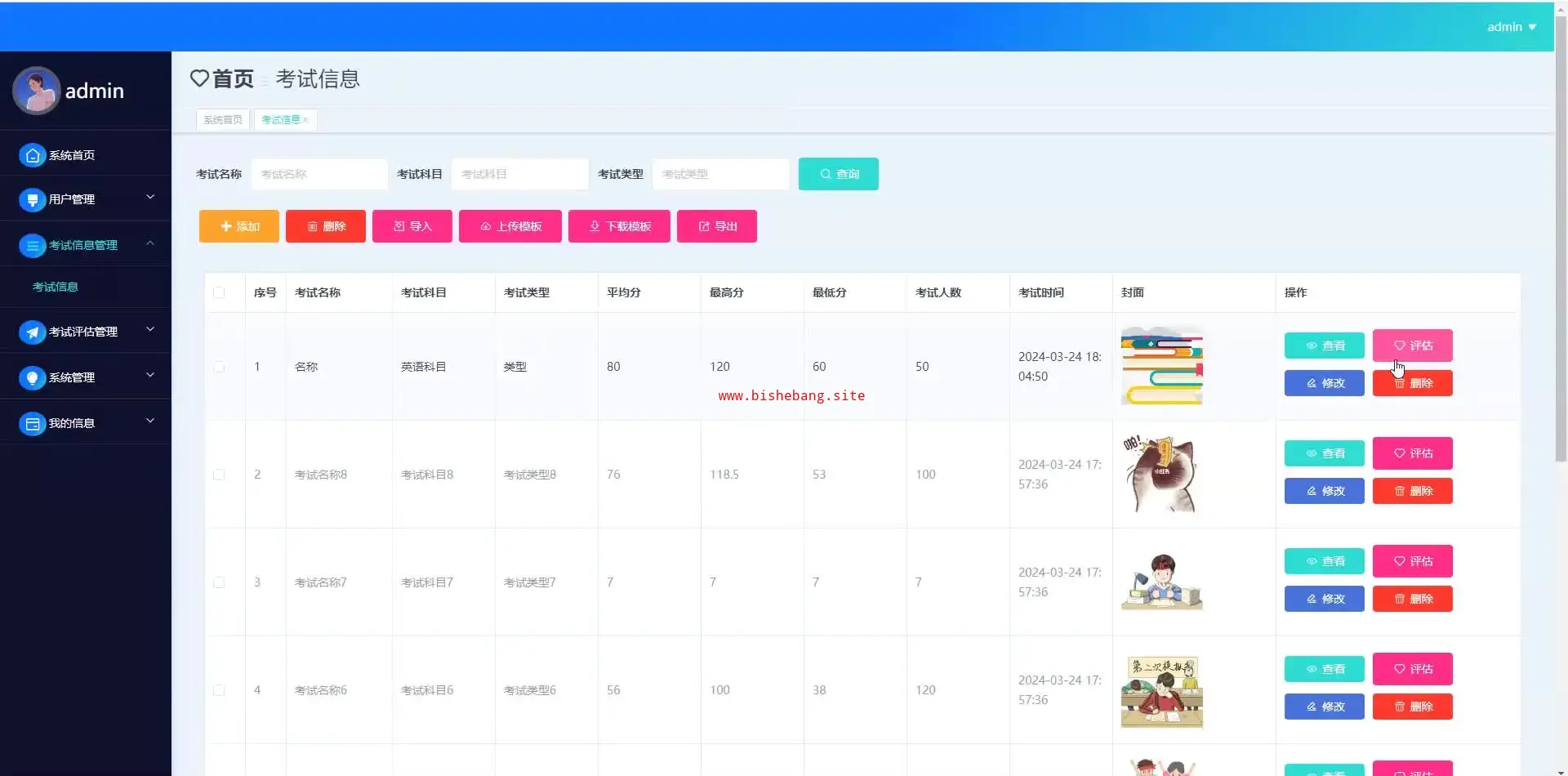Open the cat cover thumbnail for 考试名称8

(1162, 475)
